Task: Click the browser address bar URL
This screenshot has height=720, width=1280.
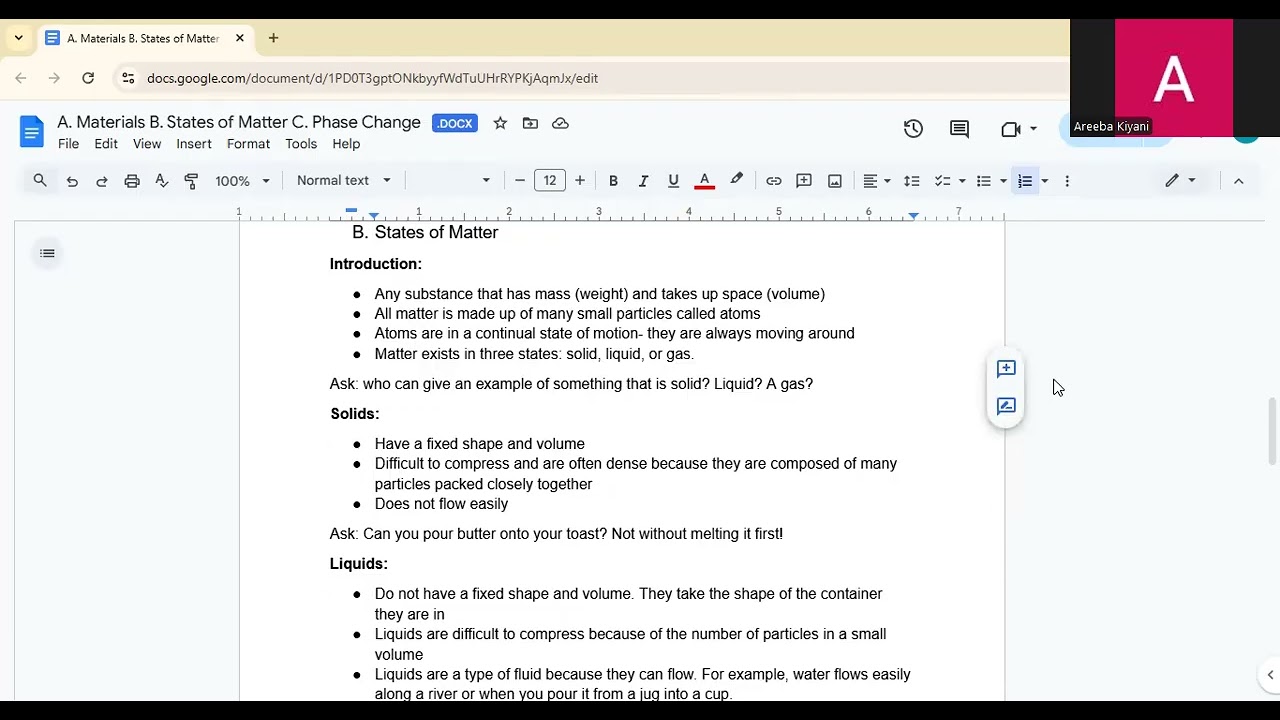Action: 372,78
